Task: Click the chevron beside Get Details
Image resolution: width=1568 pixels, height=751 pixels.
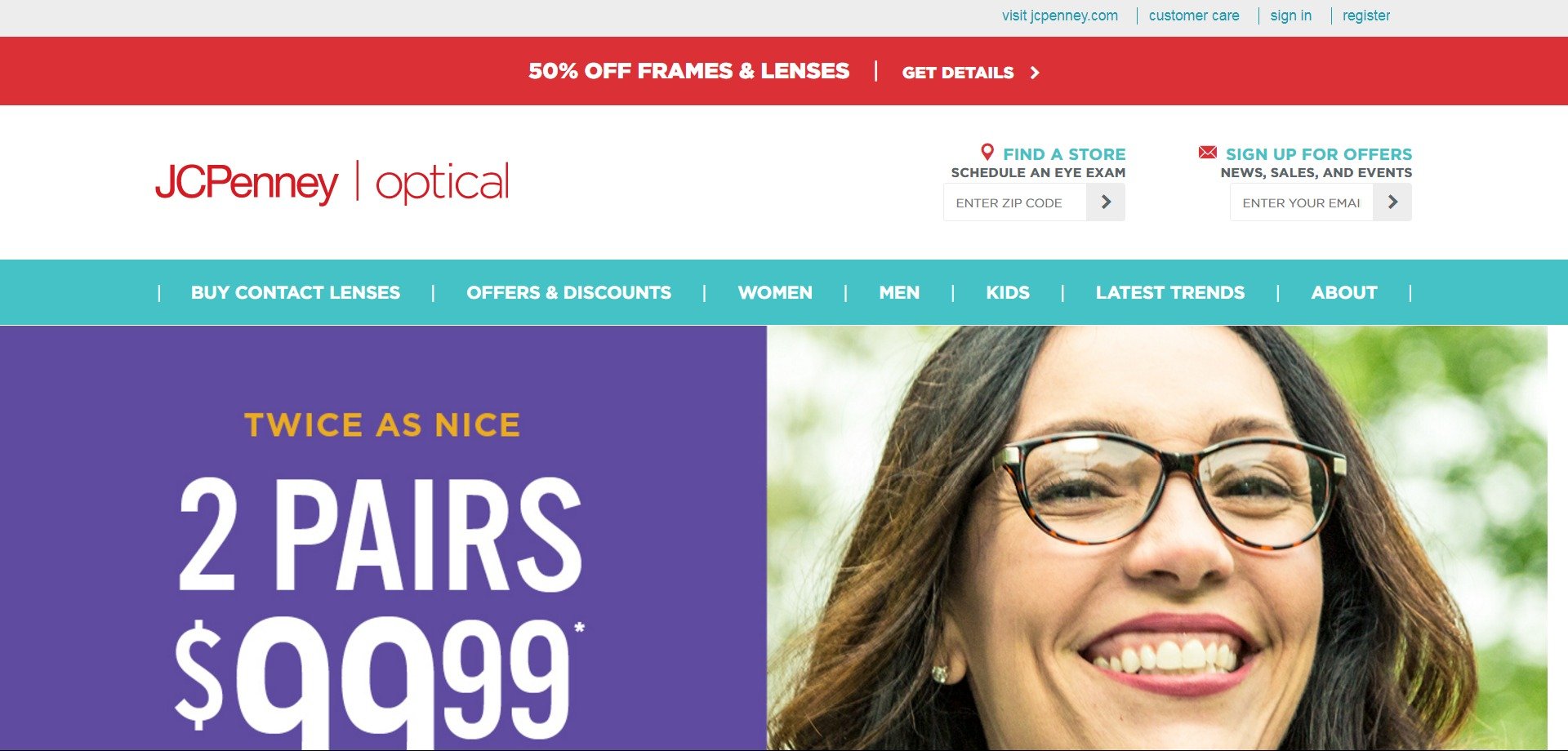Action: [x=1035, y=73]
